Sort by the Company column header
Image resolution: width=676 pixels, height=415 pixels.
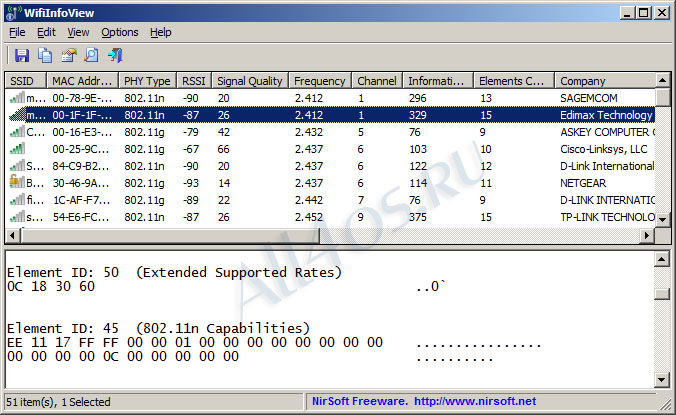click(604, 81)
